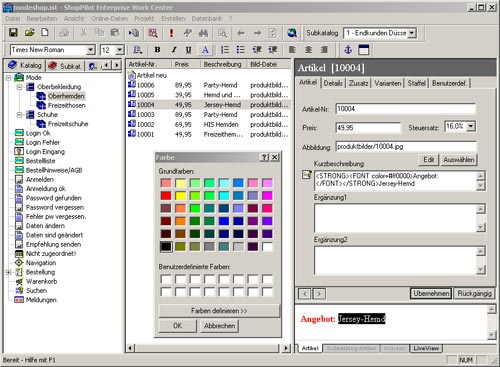500x367 pixels.
Task: Collapse the Oberbekleidung tree node
Action: pos(20,87)
